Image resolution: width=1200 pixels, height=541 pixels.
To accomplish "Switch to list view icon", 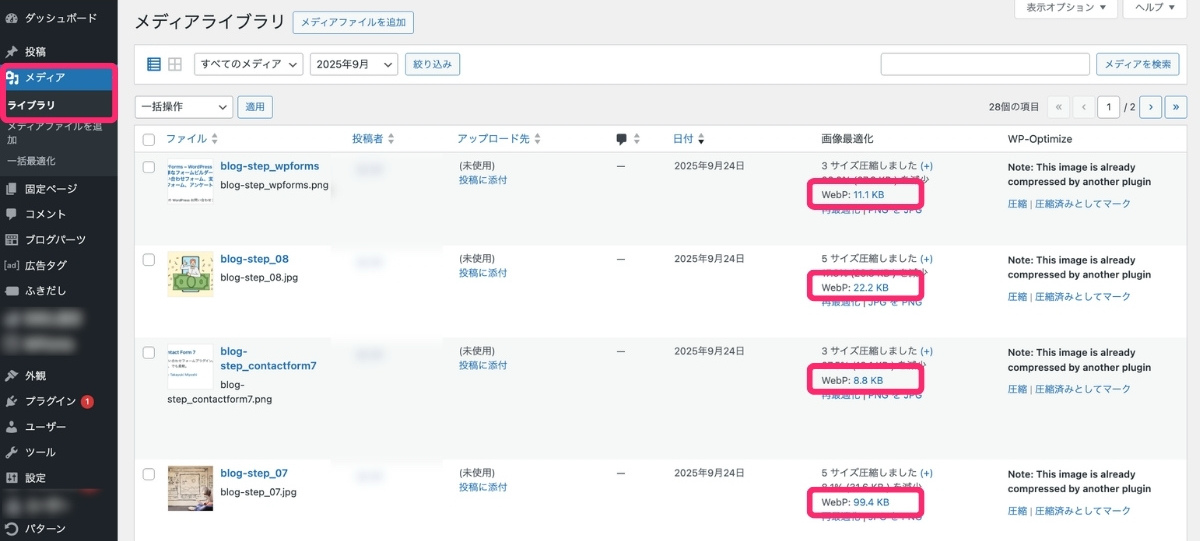I will 154,64.
